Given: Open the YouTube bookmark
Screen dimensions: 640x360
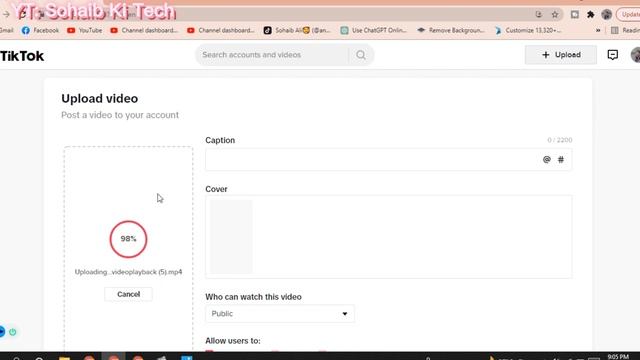Looking at the screenshot, I should coord(84,30).
